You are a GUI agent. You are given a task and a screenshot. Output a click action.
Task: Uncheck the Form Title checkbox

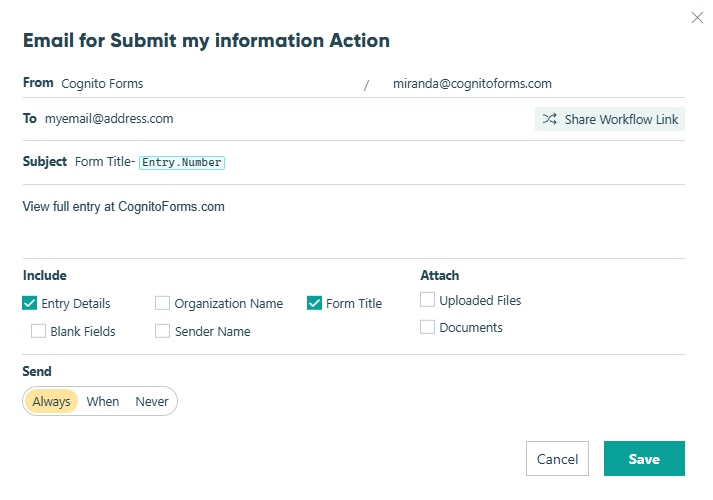coord(314,303)
